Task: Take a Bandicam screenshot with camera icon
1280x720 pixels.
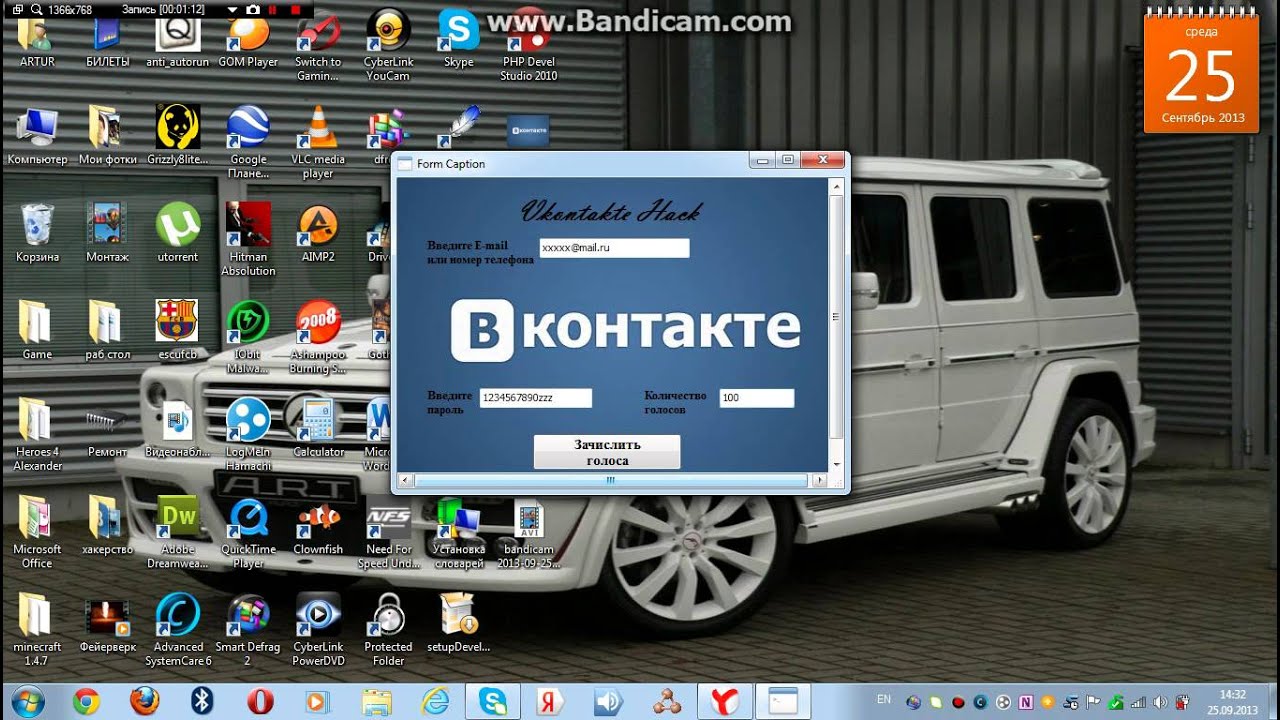Action: (252, 9)
